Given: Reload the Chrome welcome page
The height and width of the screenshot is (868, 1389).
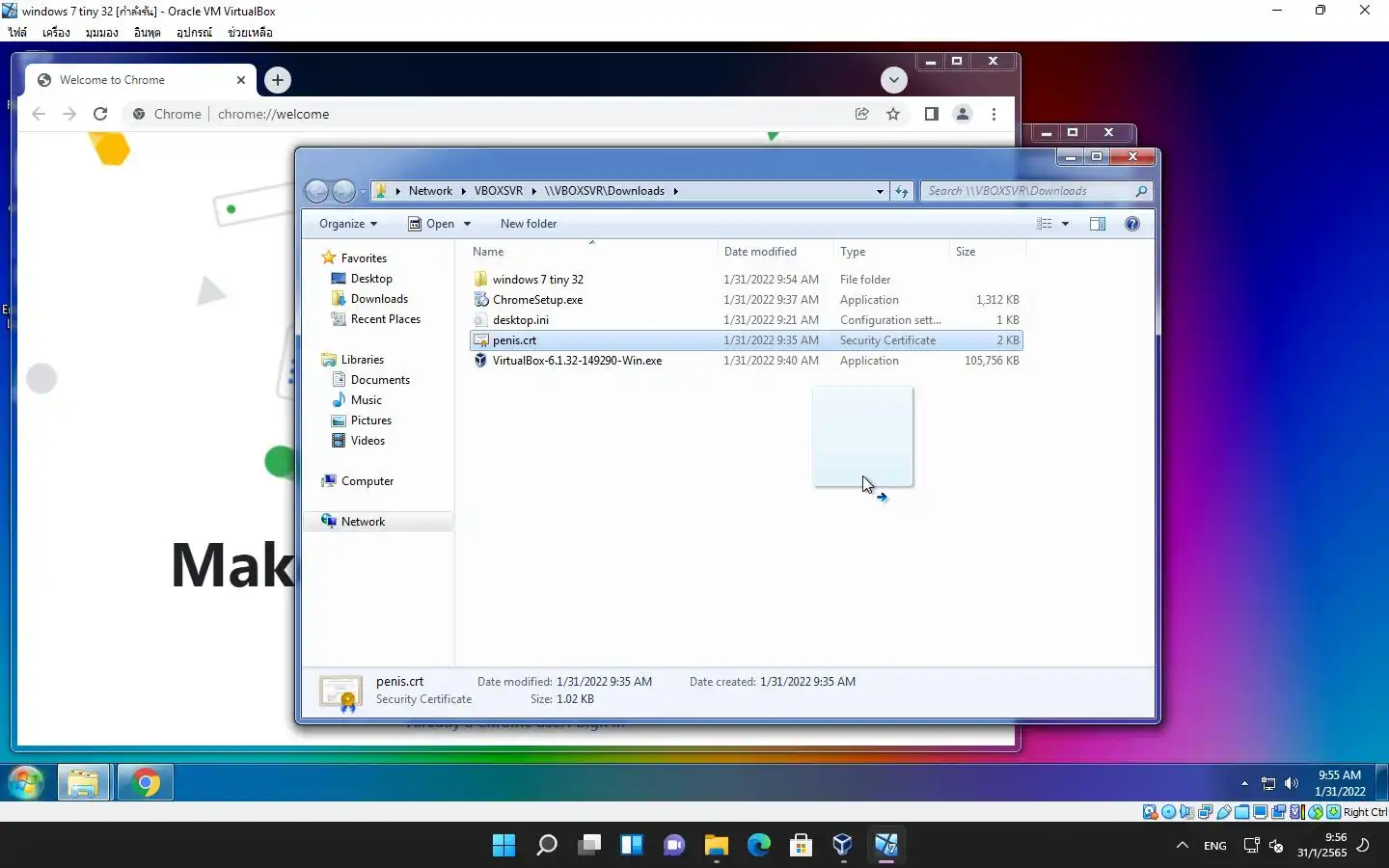Looking at the screenshot, I should click(100, 114).
